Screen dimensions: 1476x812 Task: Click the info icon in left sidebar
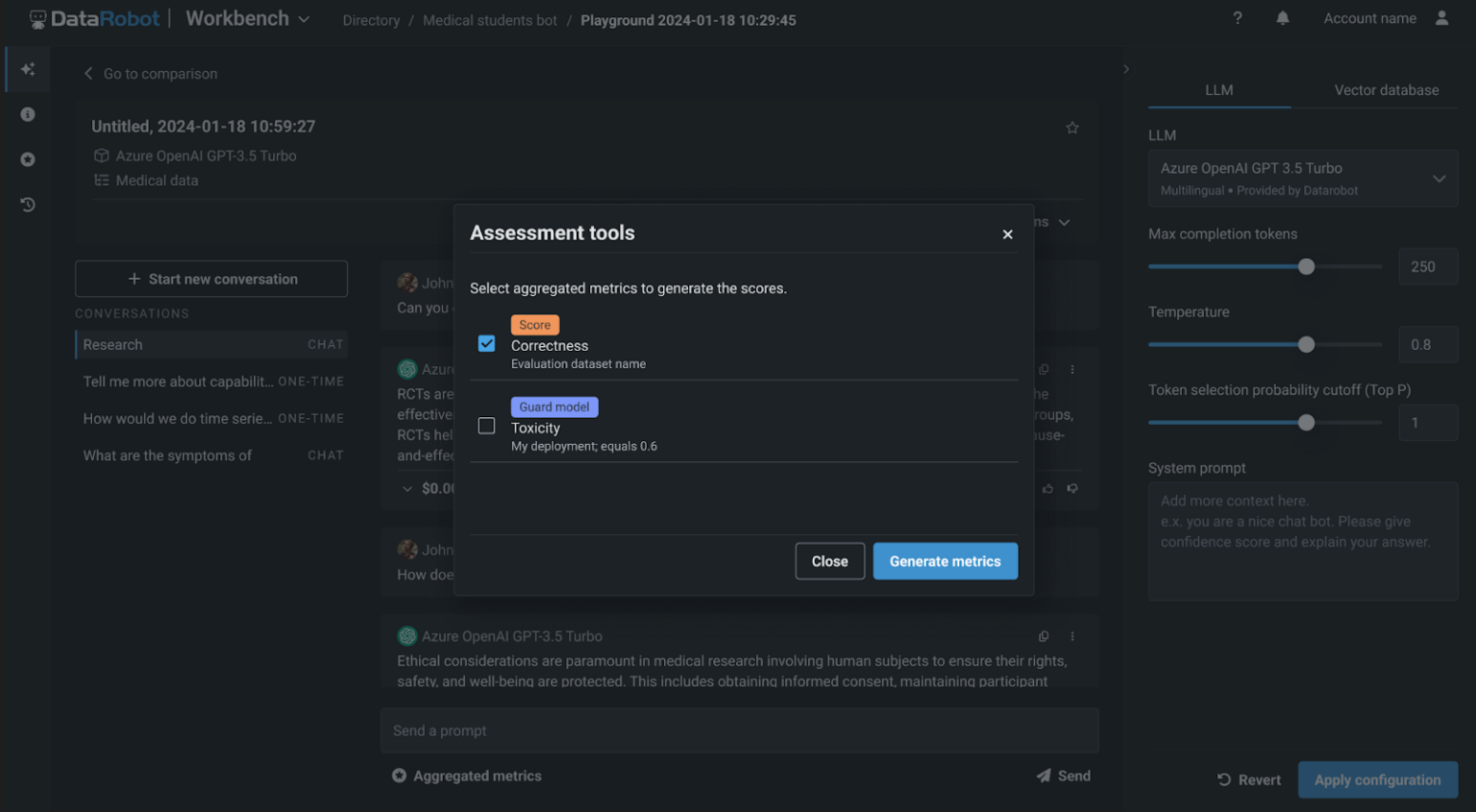click(x=27, y=113)
